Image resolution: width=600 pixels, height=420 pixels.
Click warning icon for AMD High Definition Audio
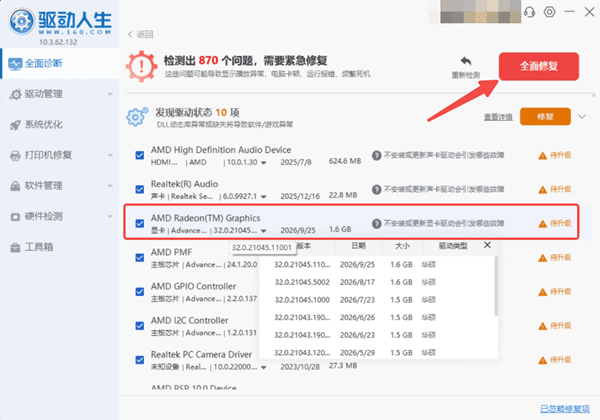pos(543,156)
